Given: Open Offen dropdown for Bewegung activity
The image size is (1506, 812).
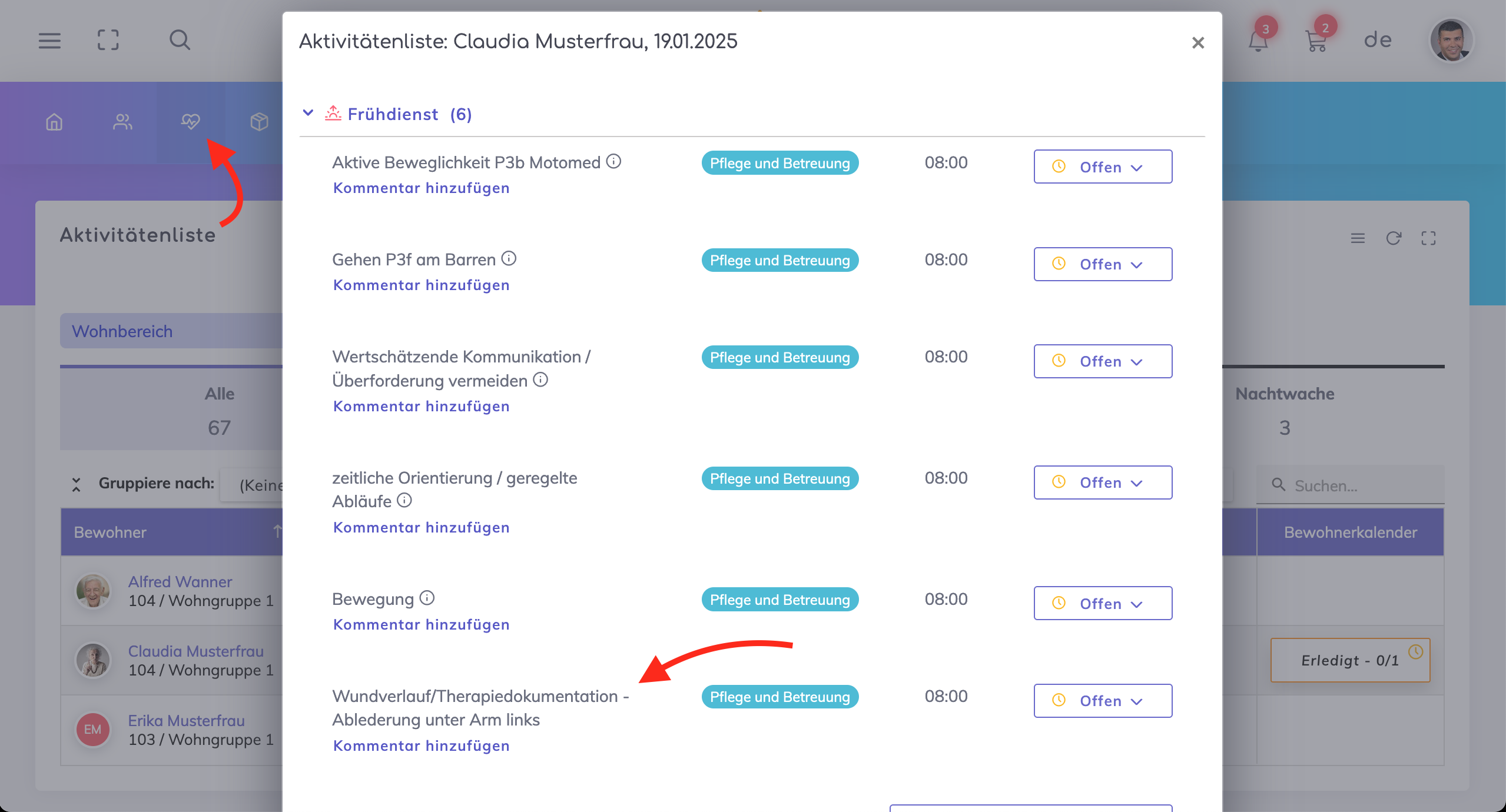Looking at the screenshot, I should [1102, 604].
